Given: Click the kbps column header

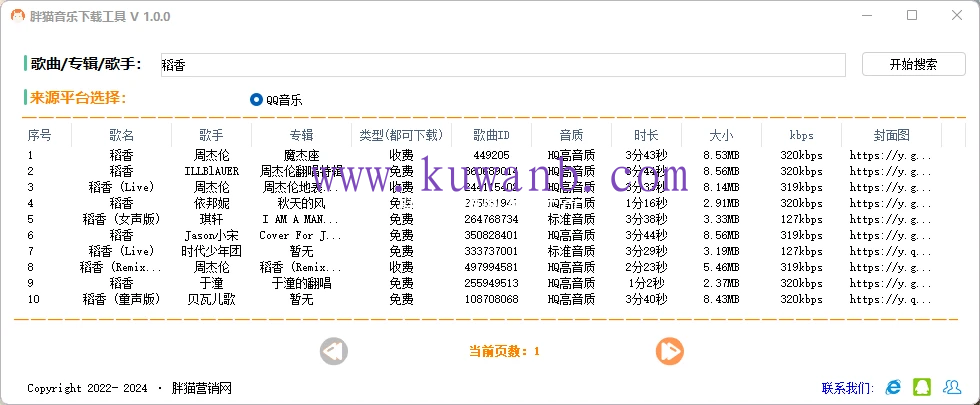Looking at the screenshot, I should [x=801, y=135].
